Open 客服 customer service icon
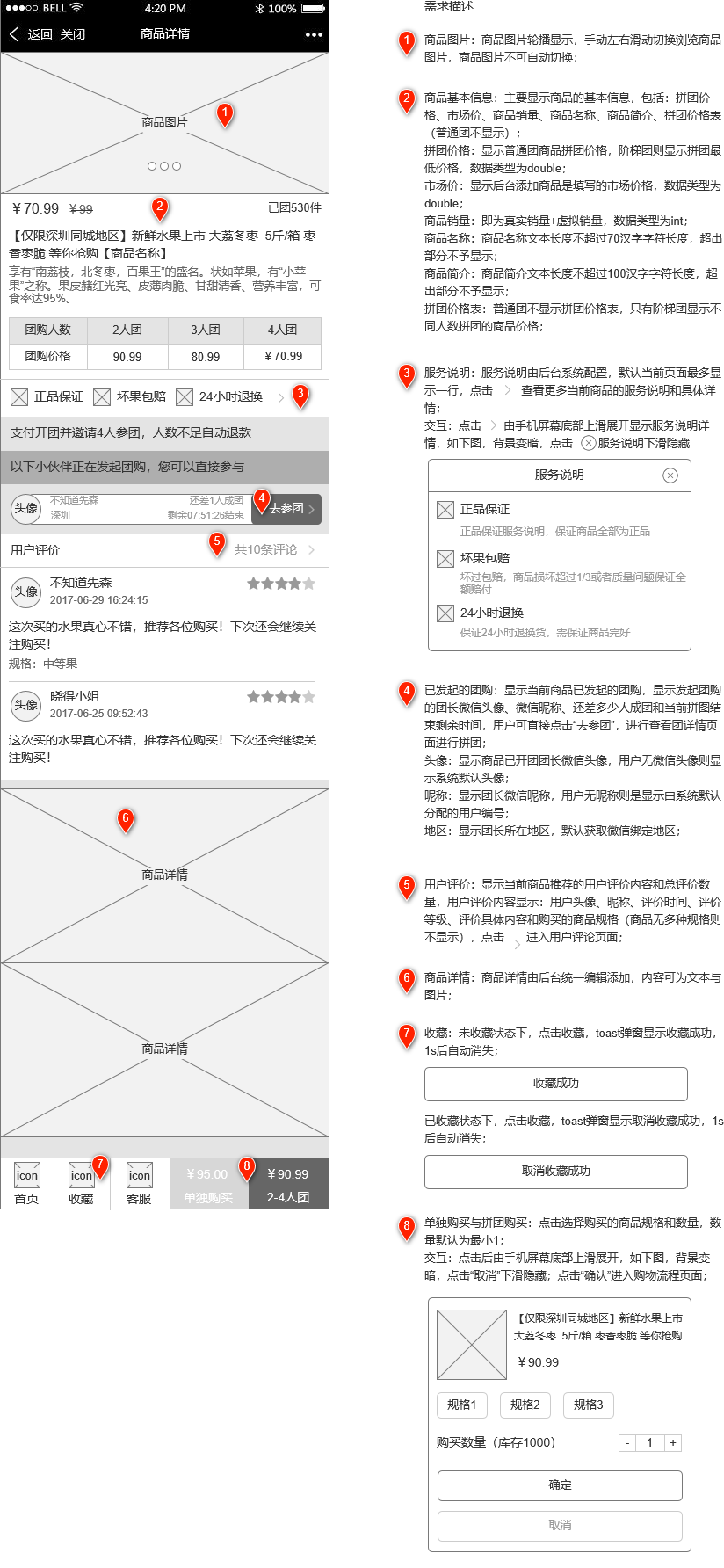This screenshot has height=1568, width=724. pos(139,1176)
